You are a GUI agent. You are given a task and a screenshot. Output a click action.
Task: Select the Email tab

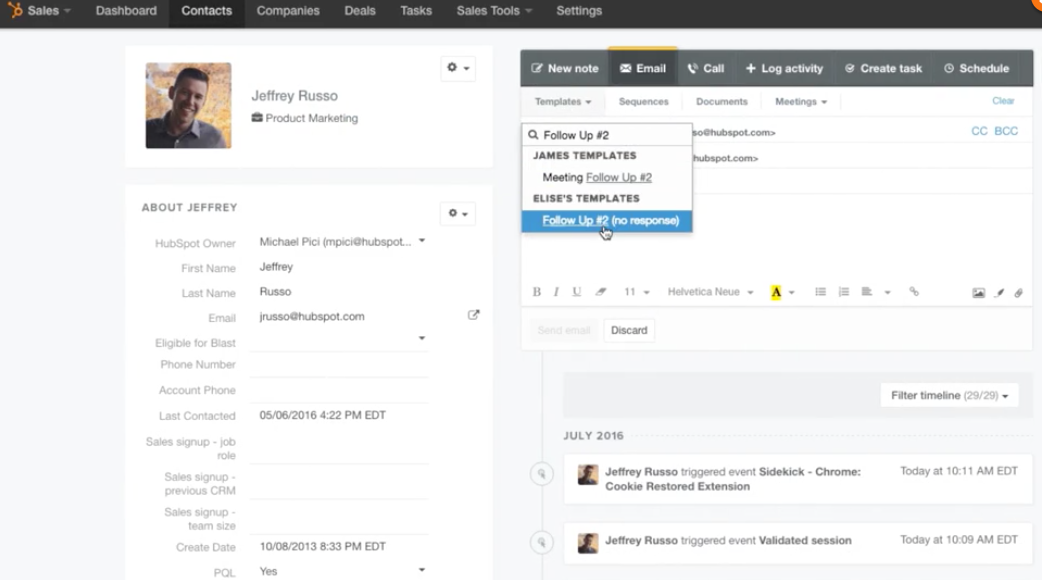click(x=643, y=68)
